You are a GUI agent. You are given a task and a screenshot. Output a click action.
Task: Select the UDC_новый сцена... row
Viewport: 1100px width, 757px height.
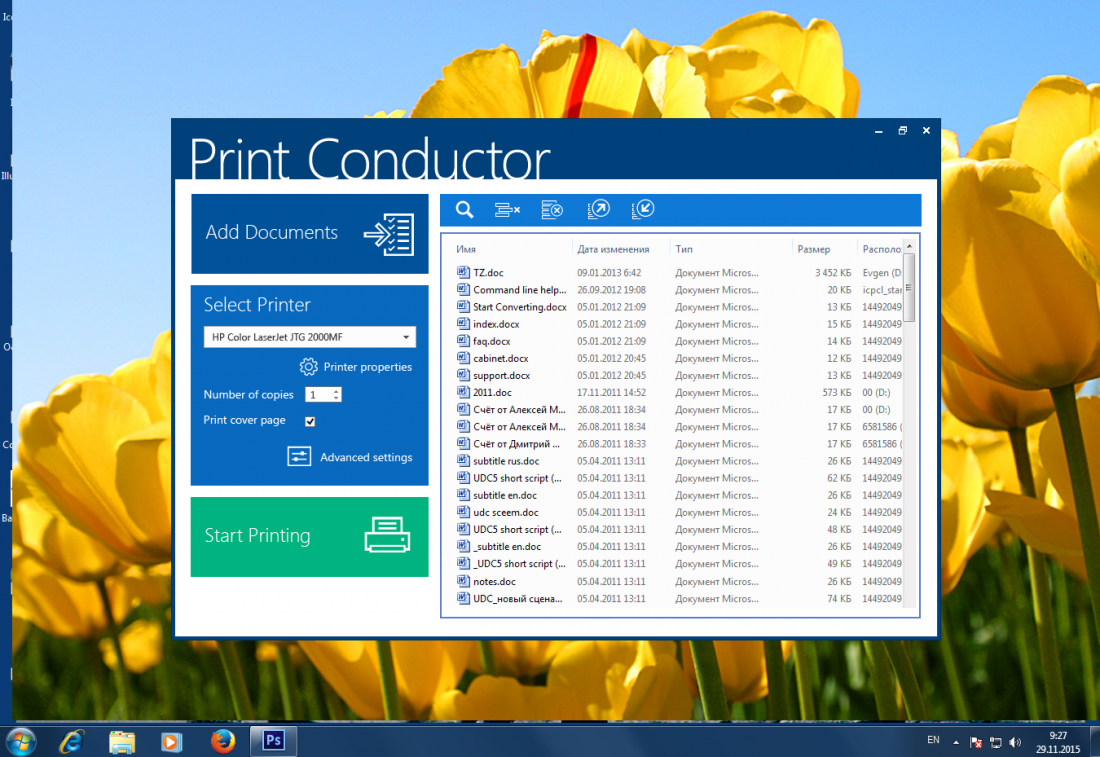click(678, 598)
